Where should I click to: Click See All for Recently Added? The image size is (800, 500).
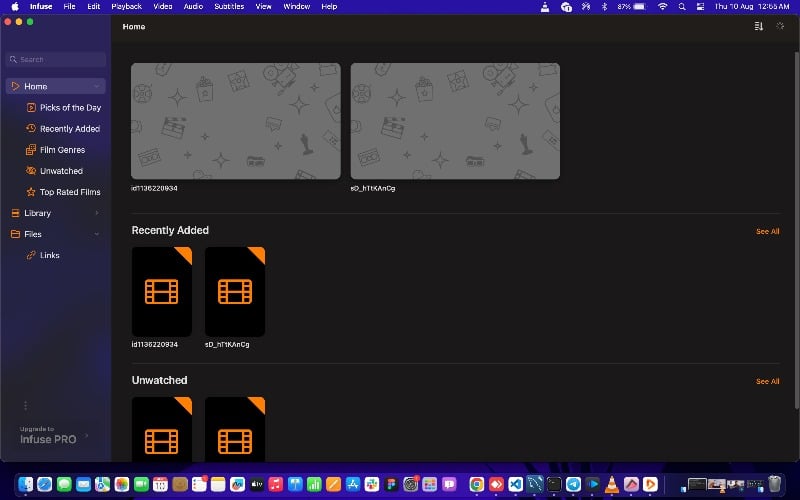tap(767, 232)
